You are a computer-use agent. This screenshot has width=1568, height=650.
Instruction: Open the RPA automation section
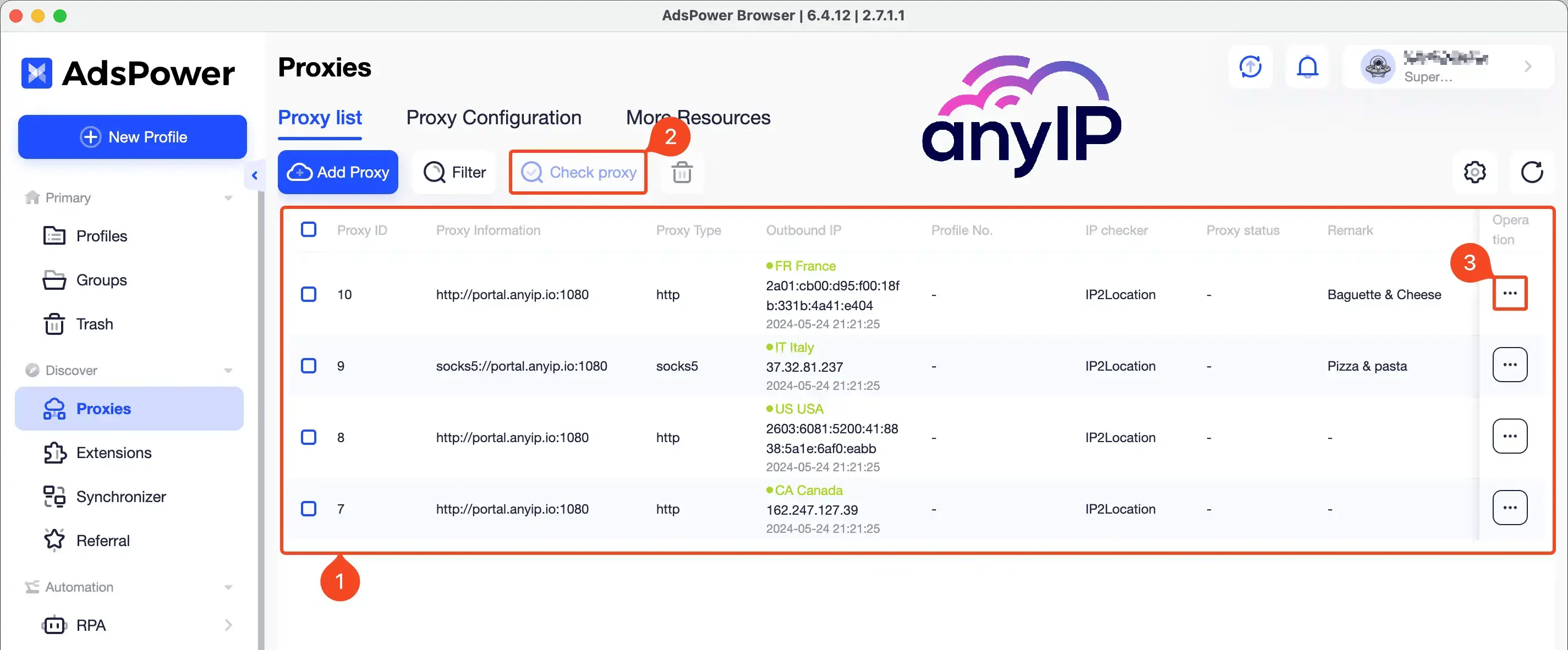pos(89,625)
